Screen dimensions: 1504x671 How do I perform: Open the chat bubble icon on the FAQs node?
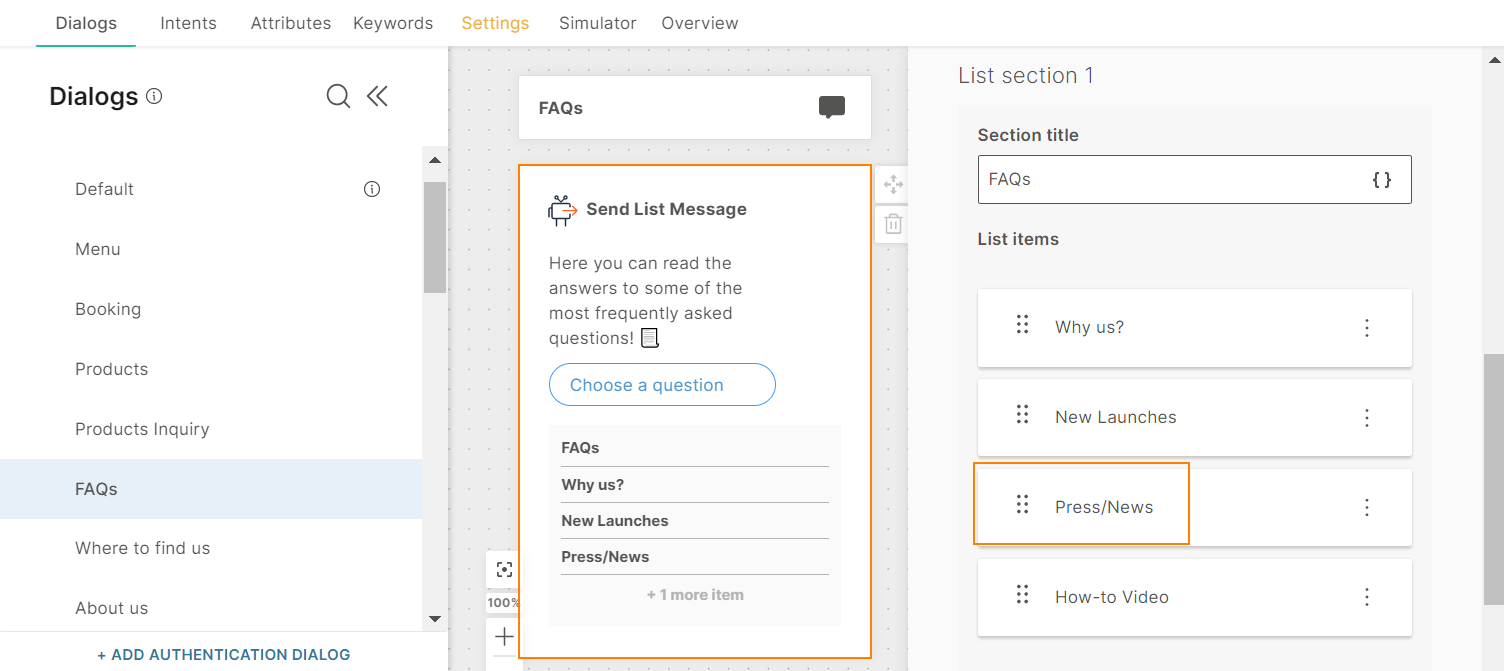(832, 107)
